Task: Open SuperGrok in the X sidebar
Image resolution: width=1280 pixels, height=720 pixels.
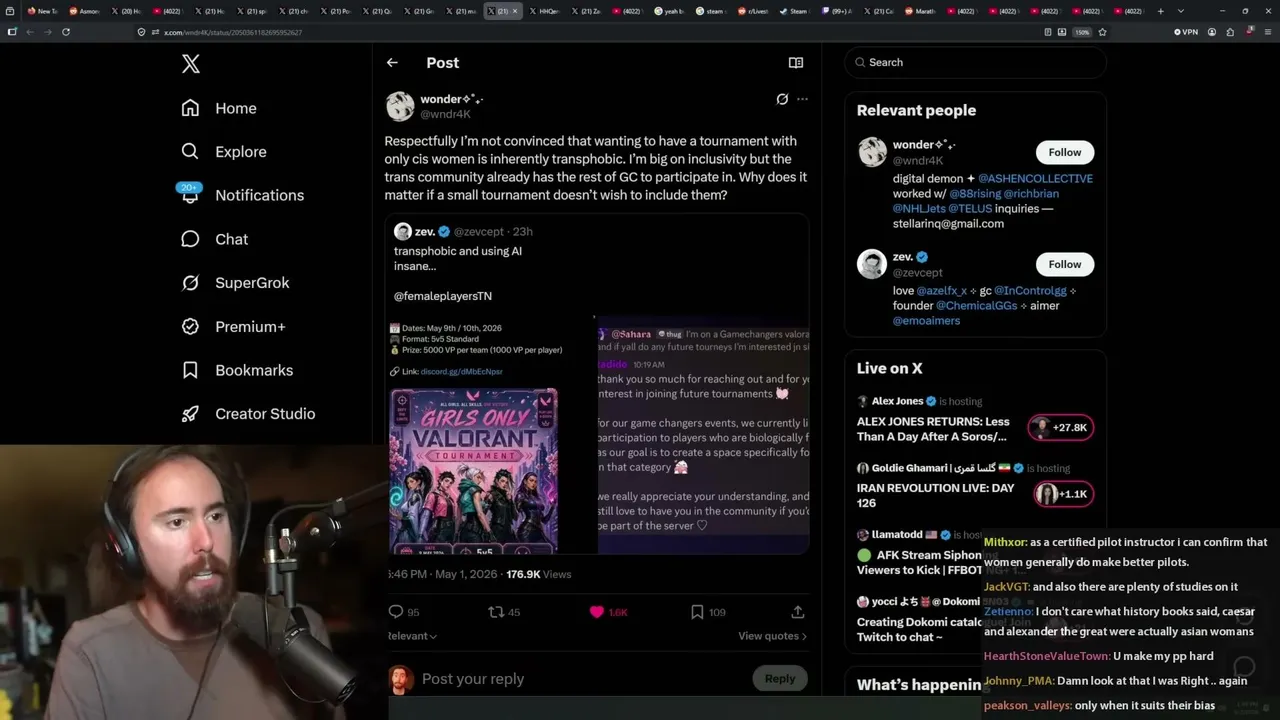Action: pos(235,283)
